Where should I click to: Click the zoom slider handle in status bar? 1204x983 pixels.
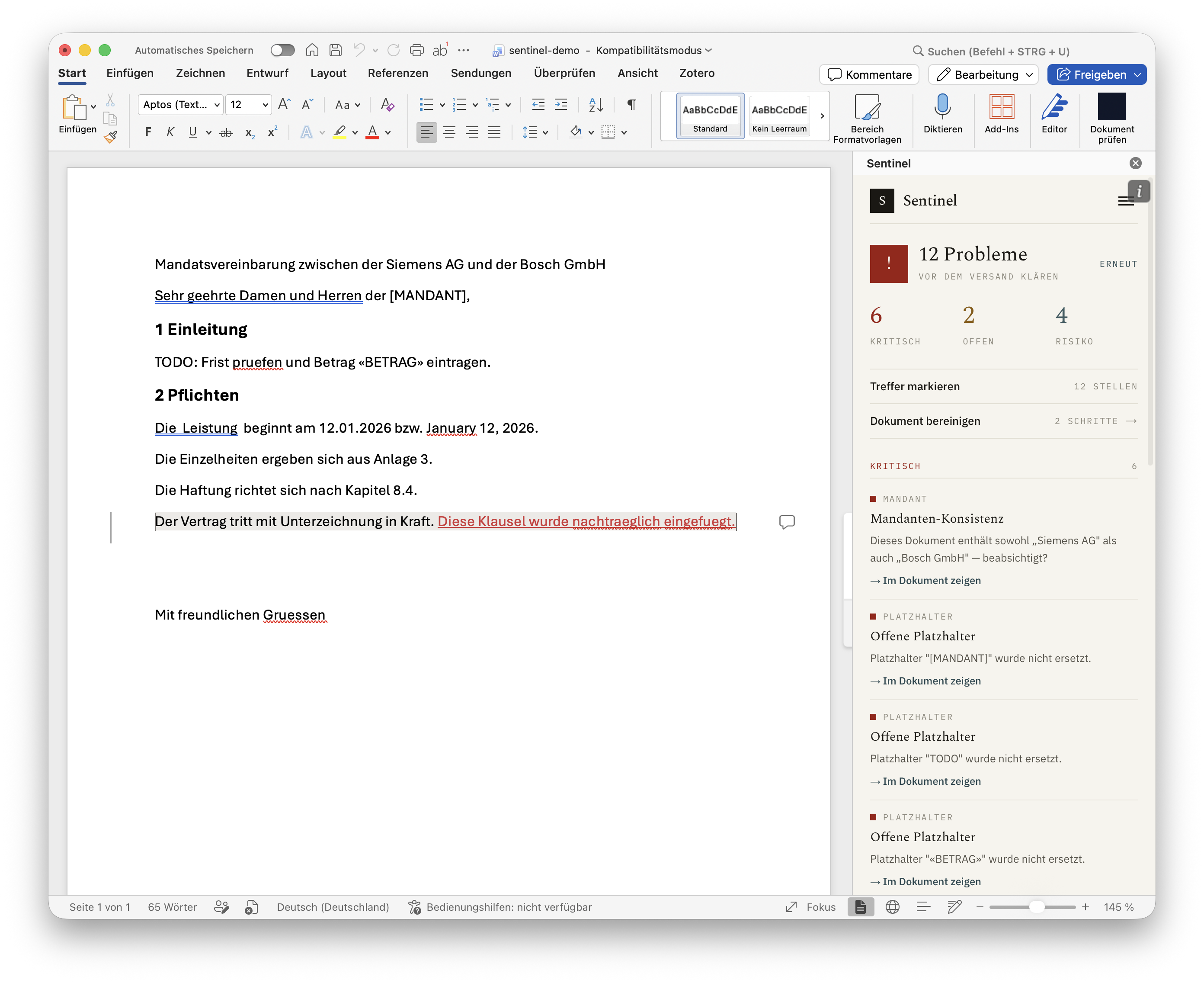1037,907
